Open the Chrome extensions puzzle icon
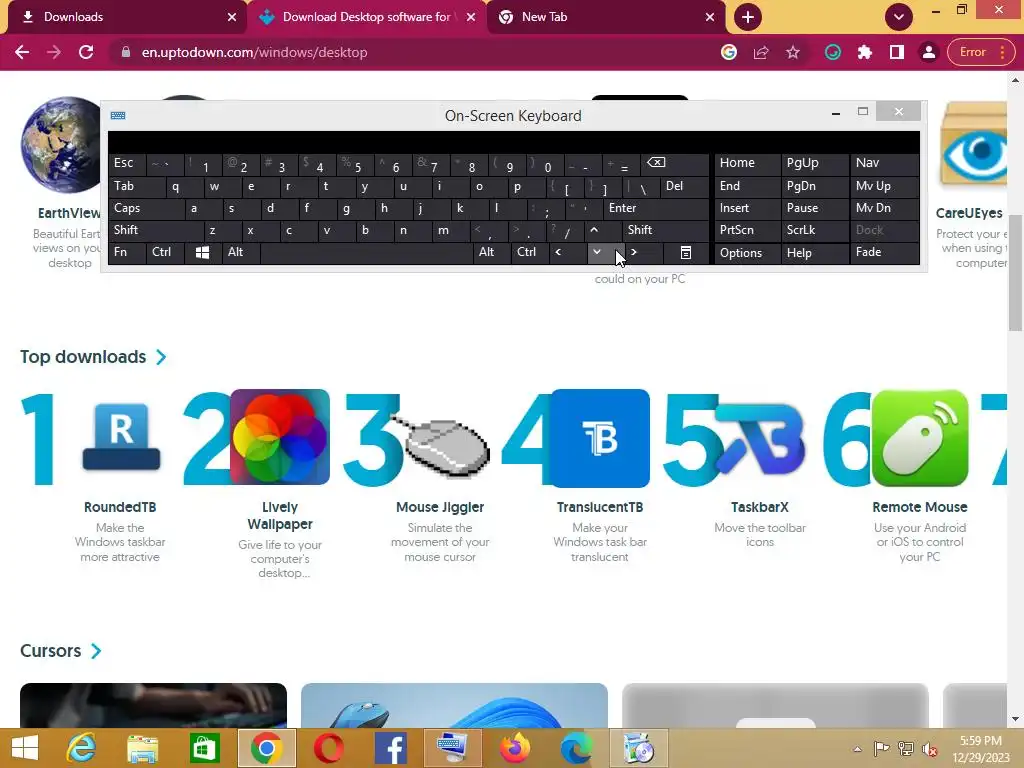The height and width of the screenshot is (768, 1024). tap(865, 52)
